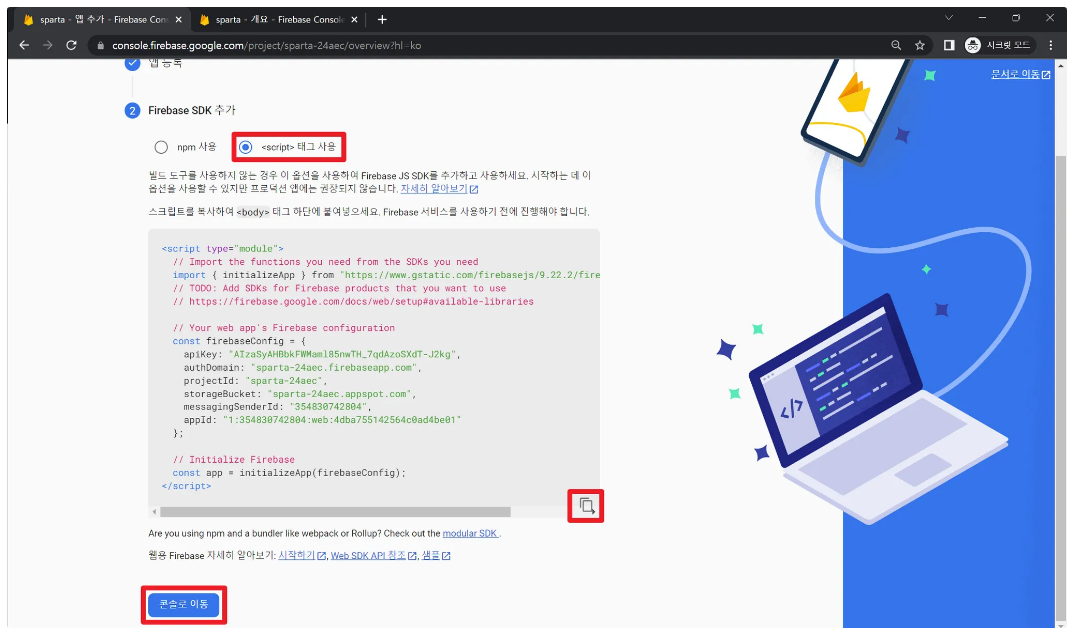Click the authDomain value in the code
The height and width of the screenshot is (634, 1075).
click(x=335, y=367)
